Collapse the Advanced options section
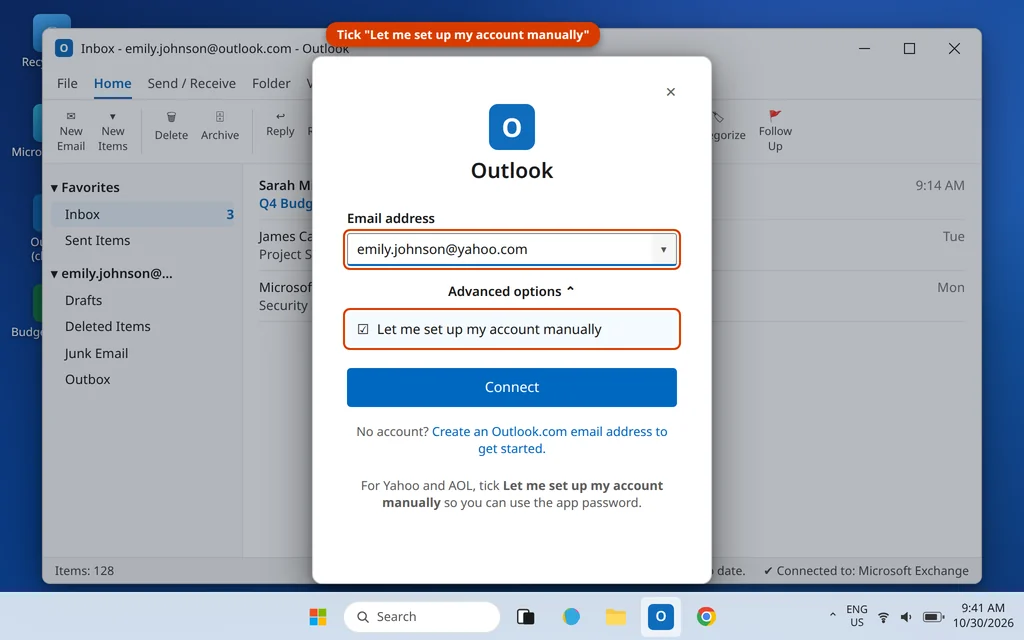 [x=511, y=291]
